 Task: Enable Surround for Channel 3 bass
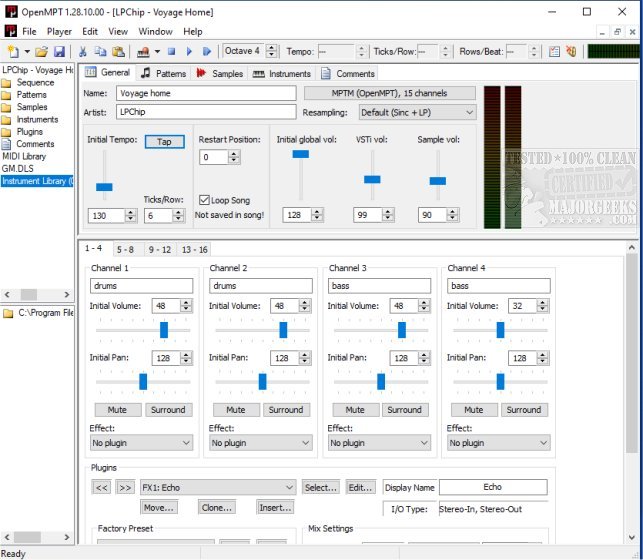[x=404, y=409]
